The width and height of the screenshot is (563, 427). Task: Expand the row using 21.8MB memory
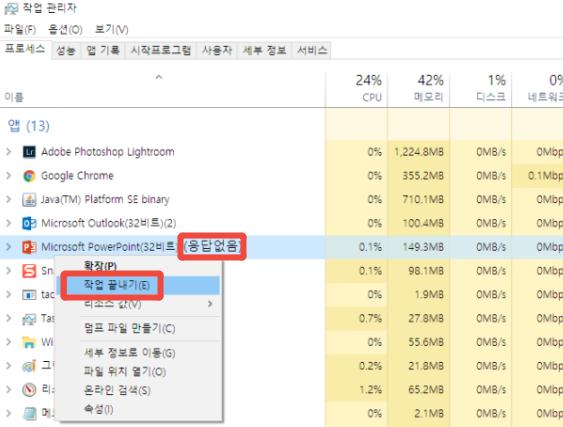(9, 366)
